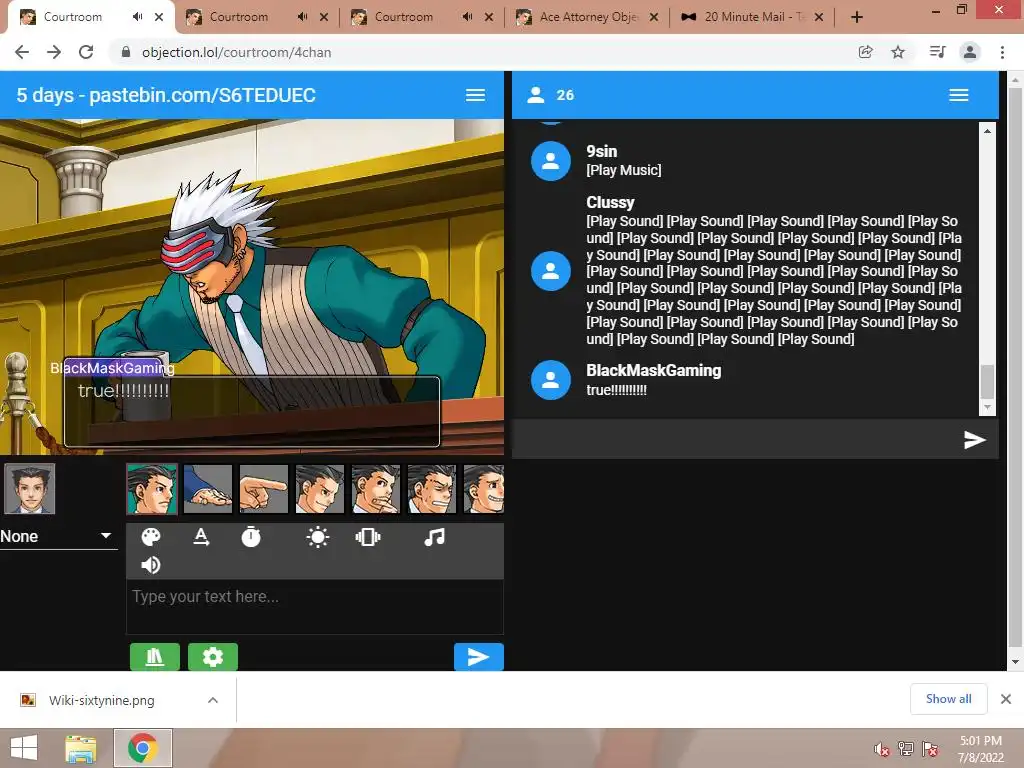1024x768 pixels.
Task: Open the None pose dropdown
Action: click(x=57, y=537)
